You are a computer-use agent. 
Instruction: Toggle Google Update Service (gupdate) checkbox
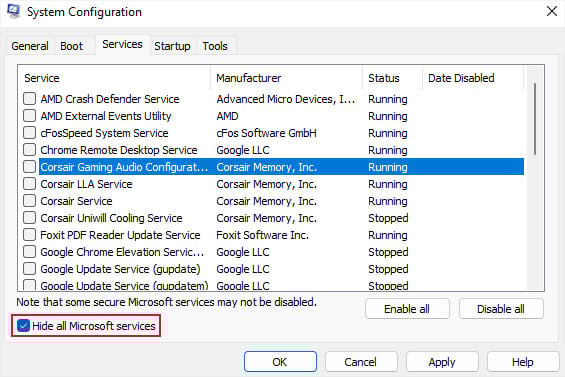click(x=30, y=269)
